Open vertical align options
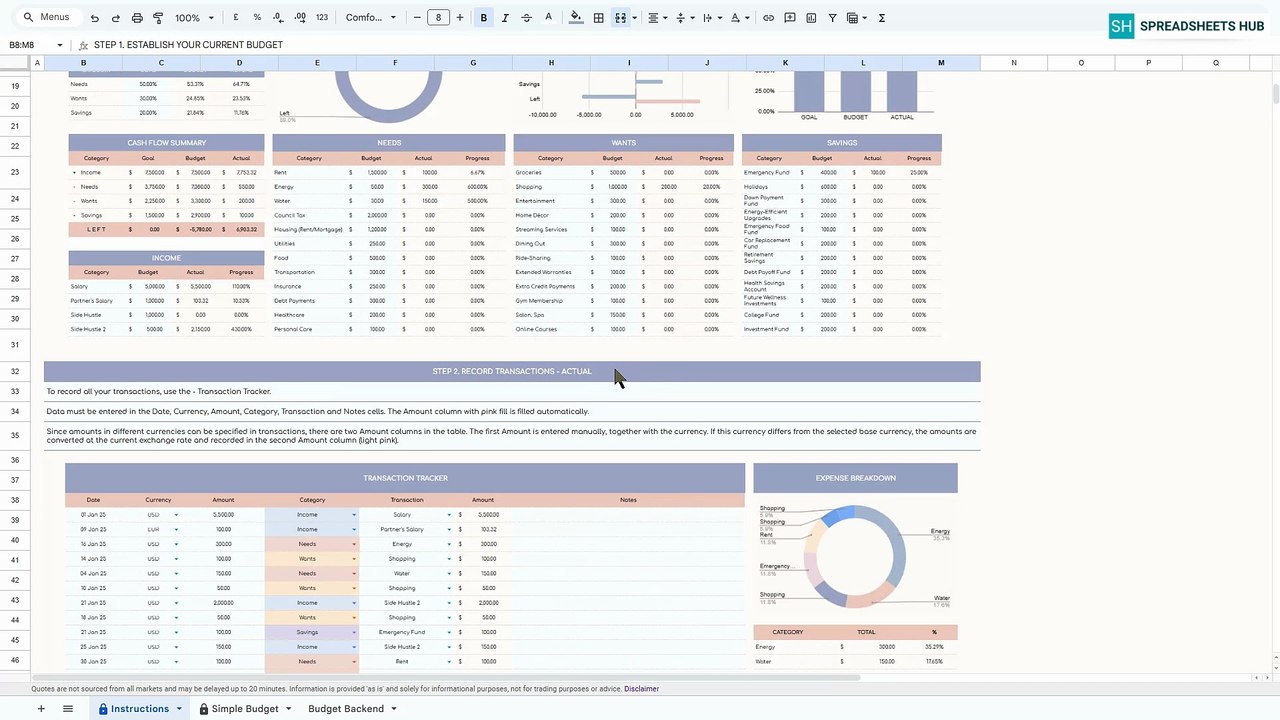Image resolution: width=1280 pixels, height=720 pixels. 683,18
